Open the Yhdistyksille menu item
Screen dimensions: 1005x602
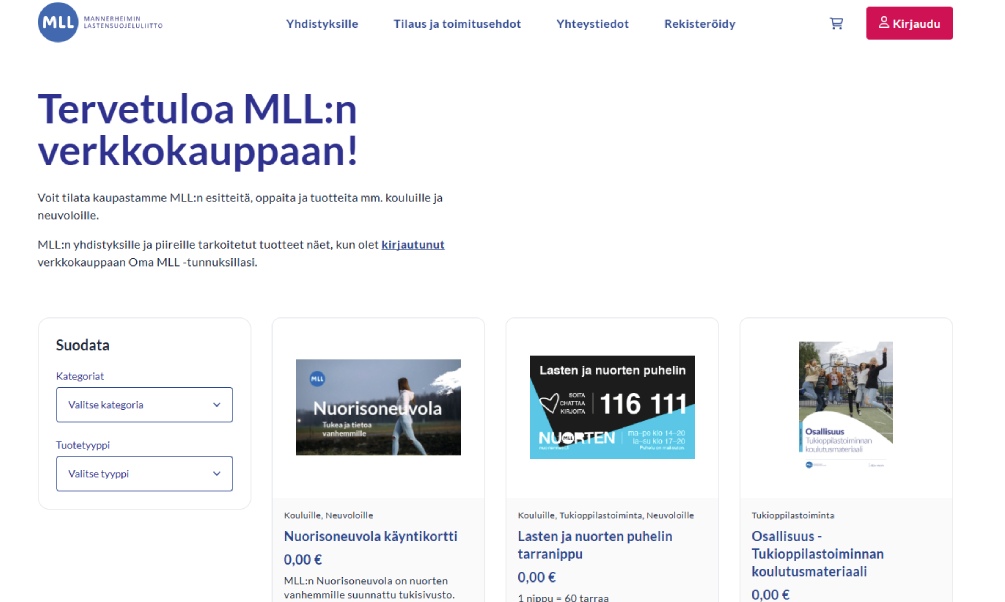[x=322, y=24]
